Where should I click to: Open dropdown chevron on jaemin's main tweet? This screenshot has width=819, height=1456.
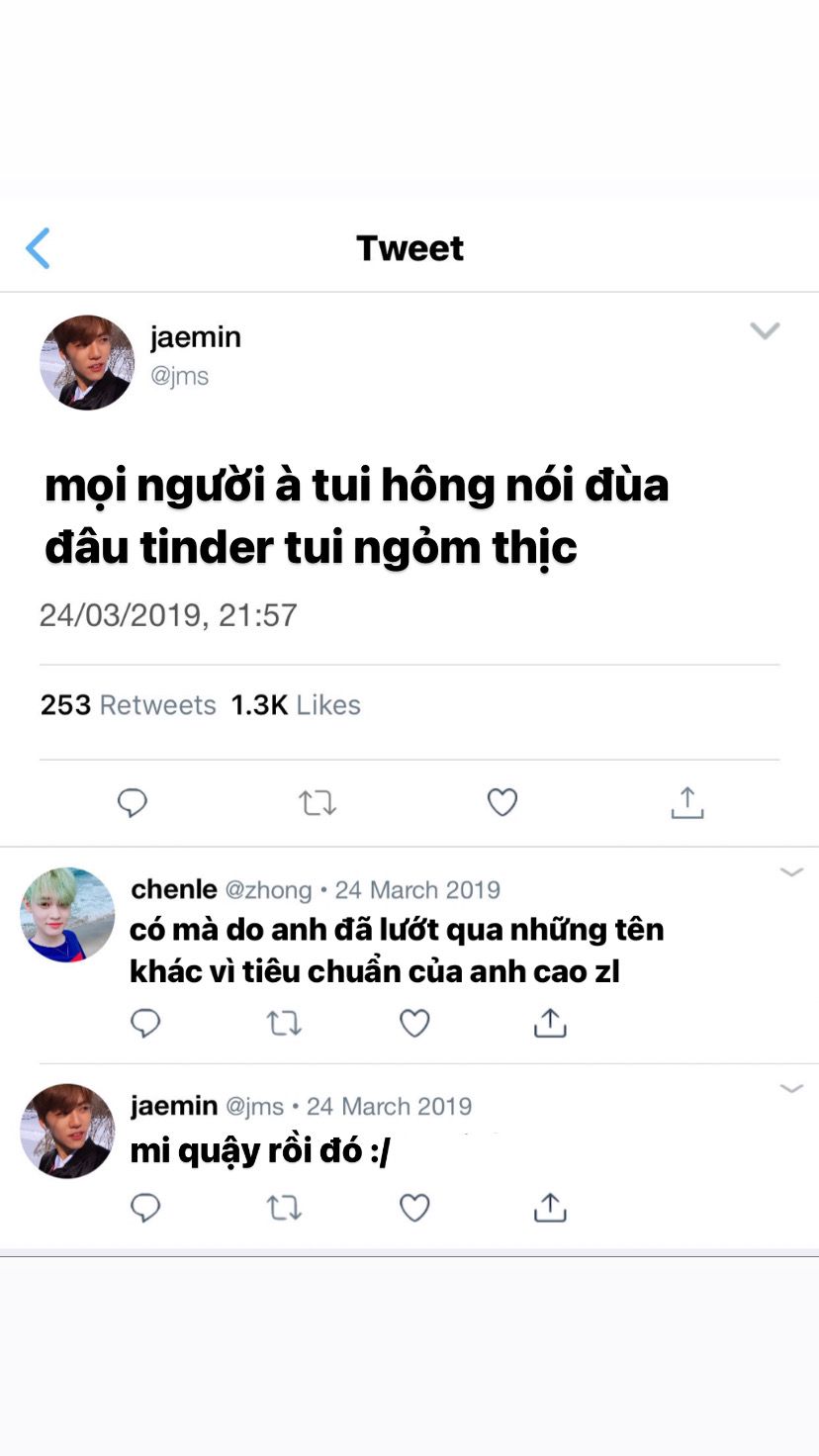[x=765, y=330]
